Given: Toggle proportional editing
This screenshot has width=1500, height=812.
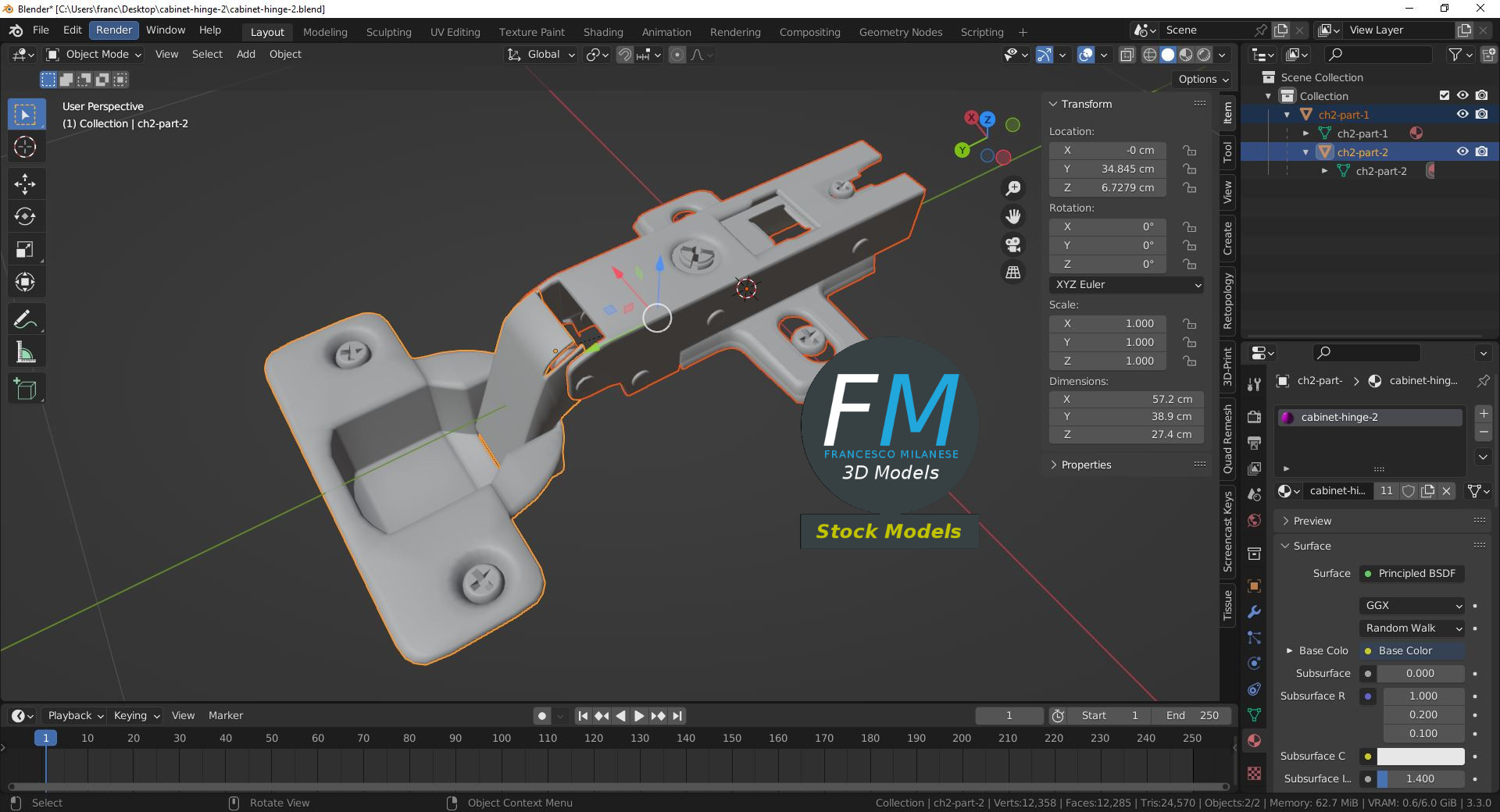Looking at the screenshot, I should pos(677,55).
